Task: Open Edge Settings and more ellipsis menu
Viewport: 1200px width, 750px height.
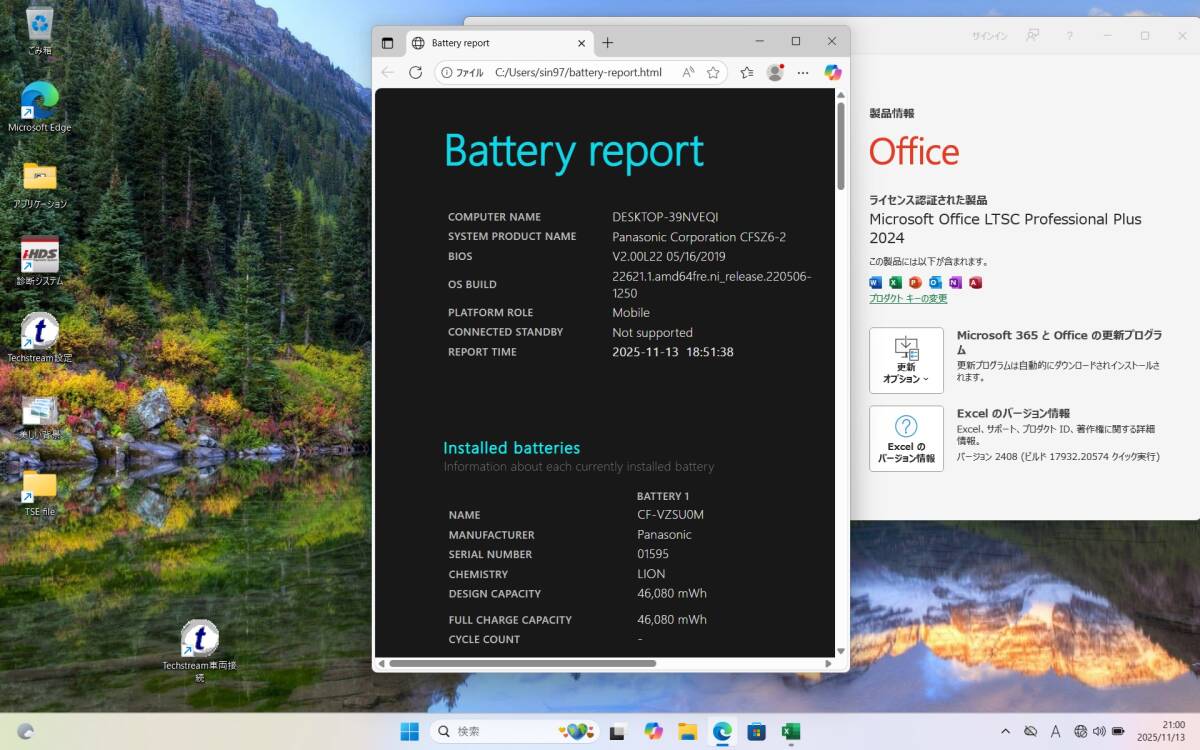Action: point(803,72)
